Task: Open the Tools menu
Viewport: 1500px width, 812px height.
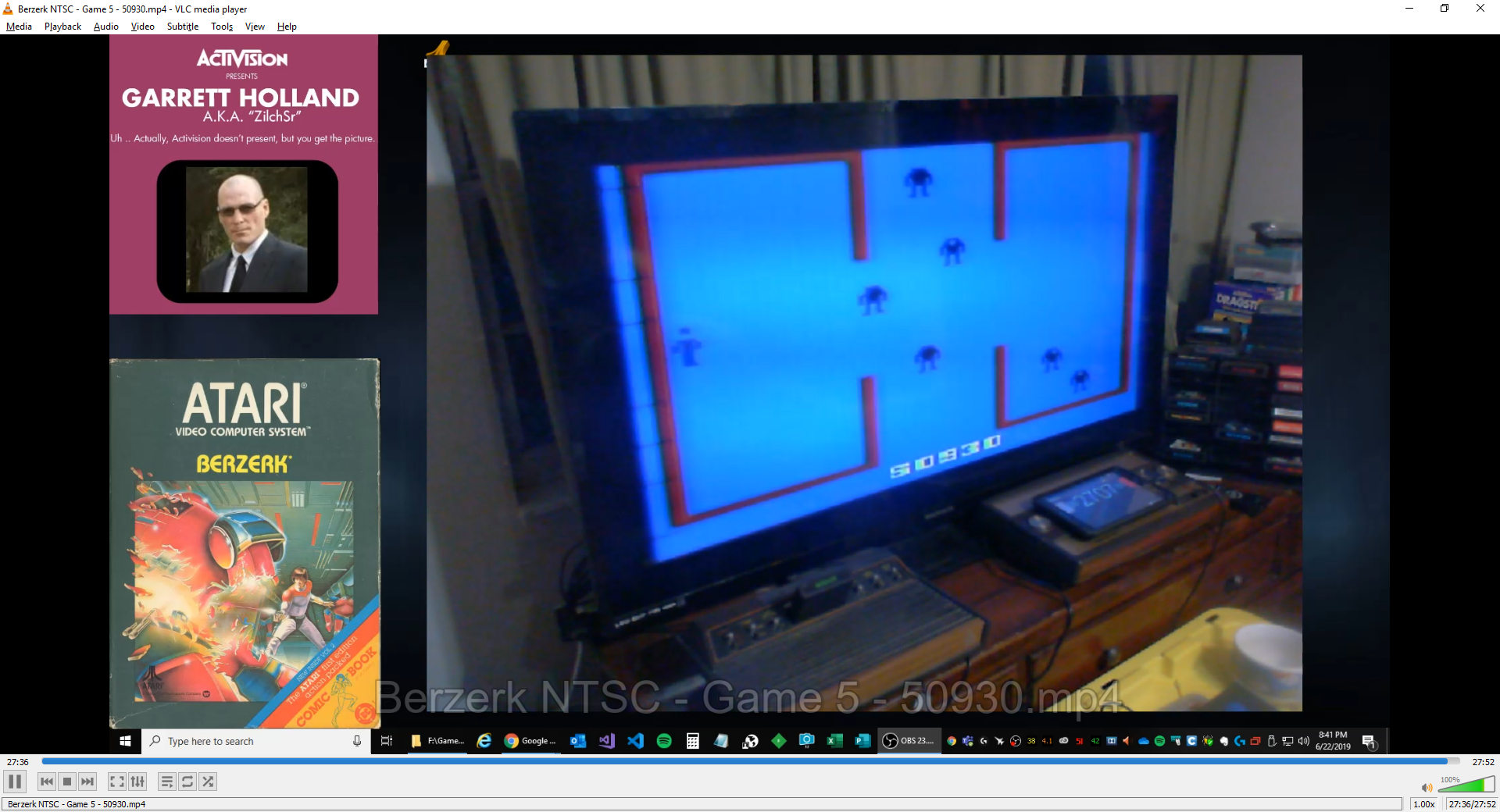Action: point(222,27)
